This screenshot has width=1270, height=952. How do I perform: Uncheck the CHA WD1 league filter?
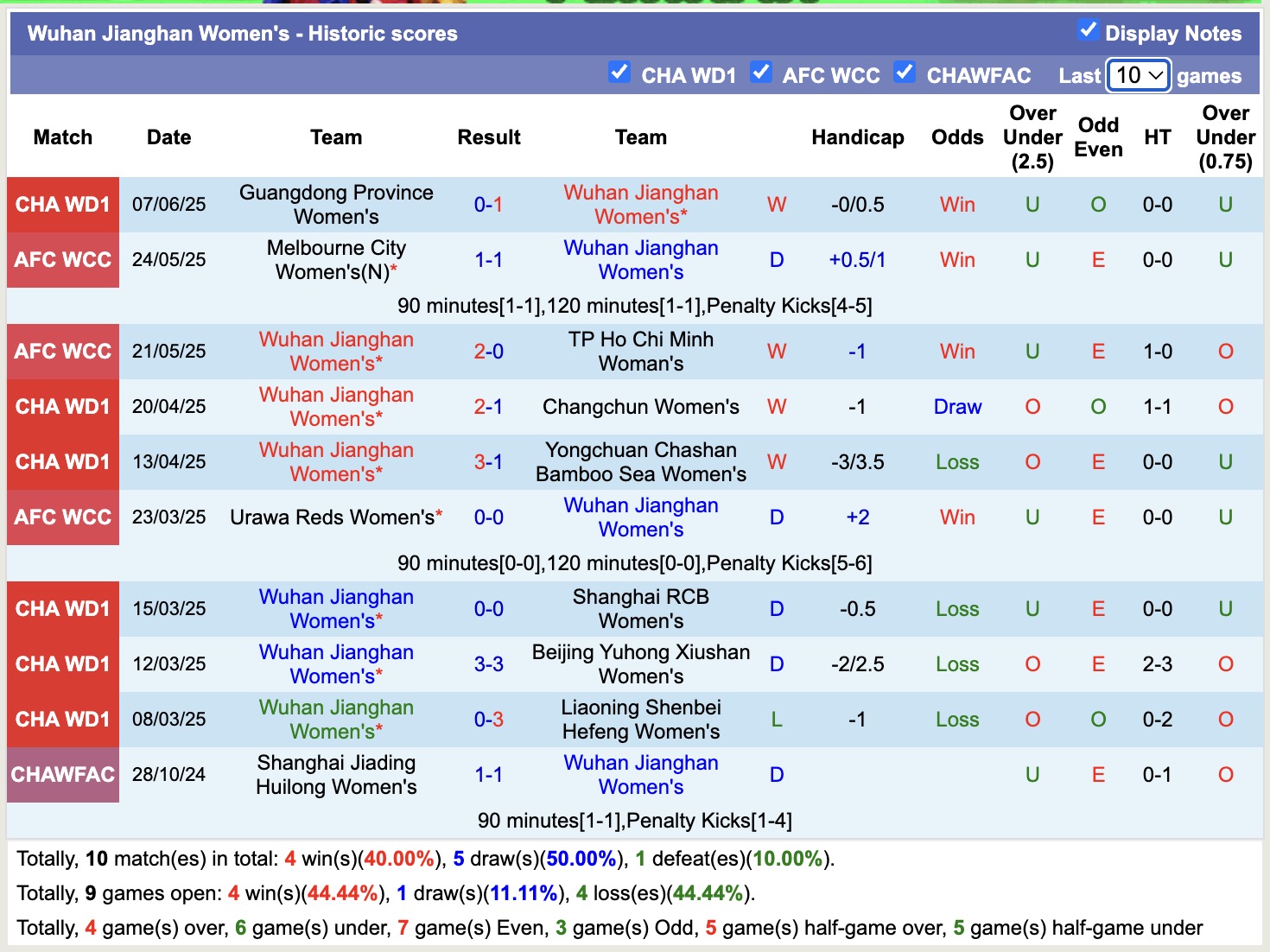[619, 73]
